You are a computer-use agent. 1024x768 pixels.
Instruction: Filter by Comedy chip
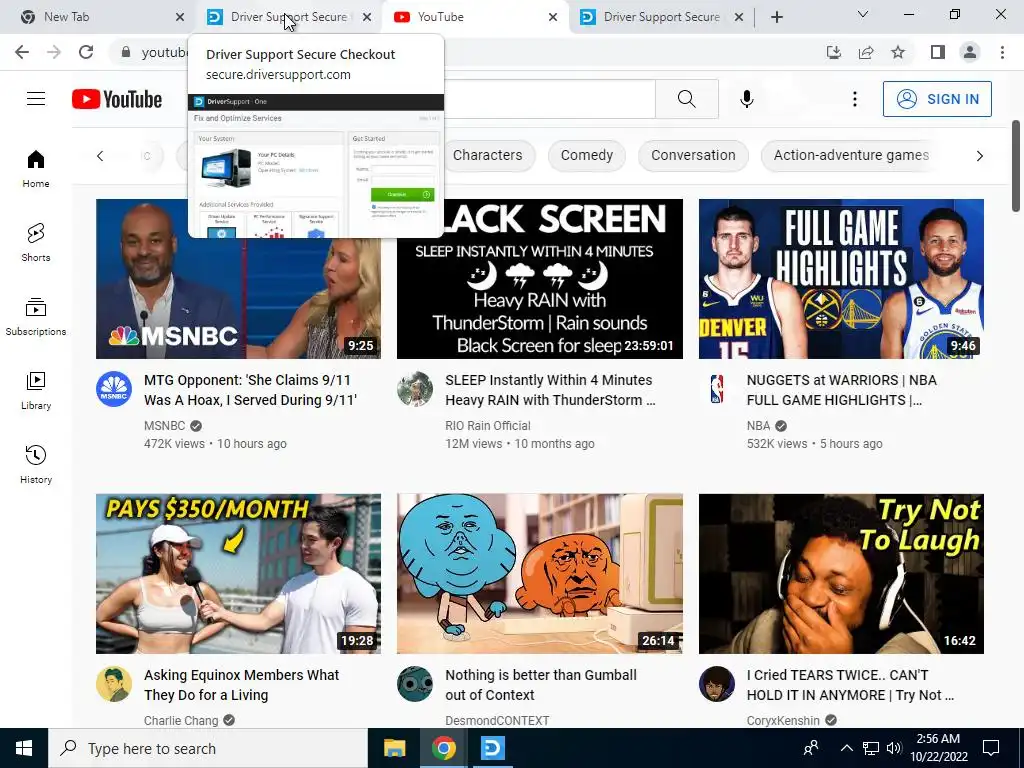pyautogui.click(x=586, y=155)
